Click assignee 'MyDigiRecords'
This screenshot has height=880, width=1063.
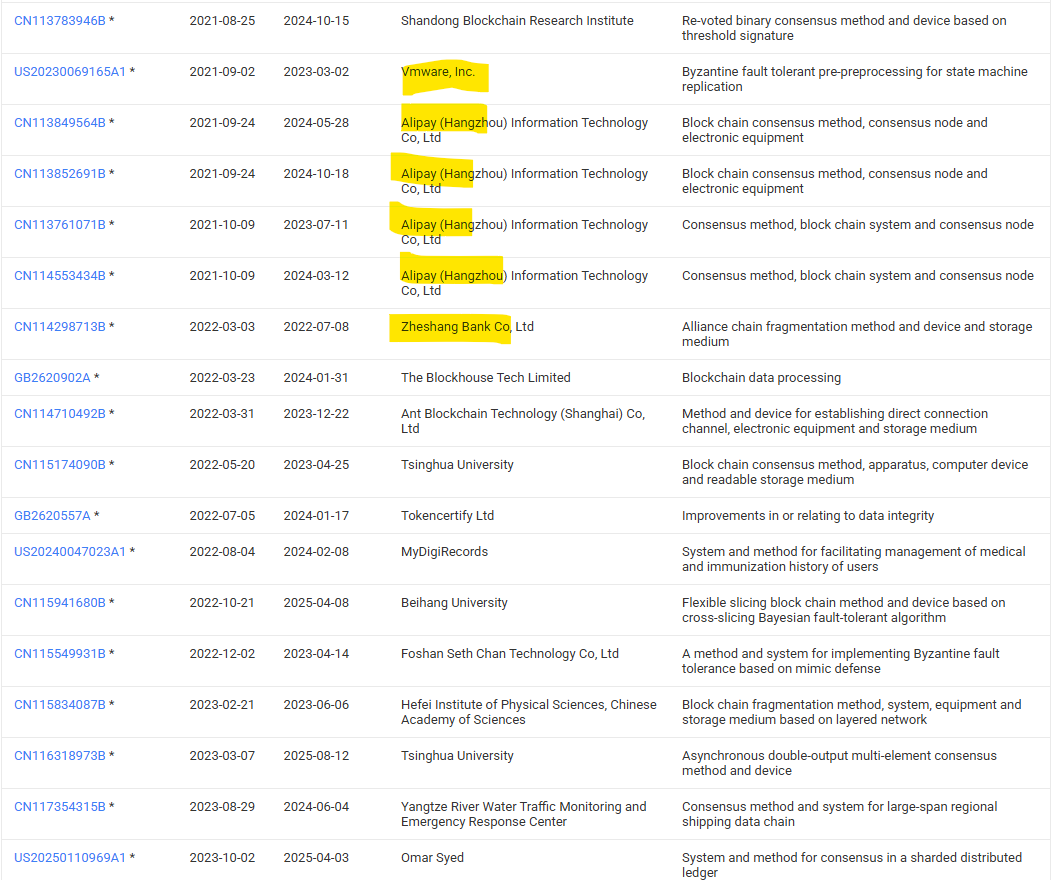coord(444,552)
